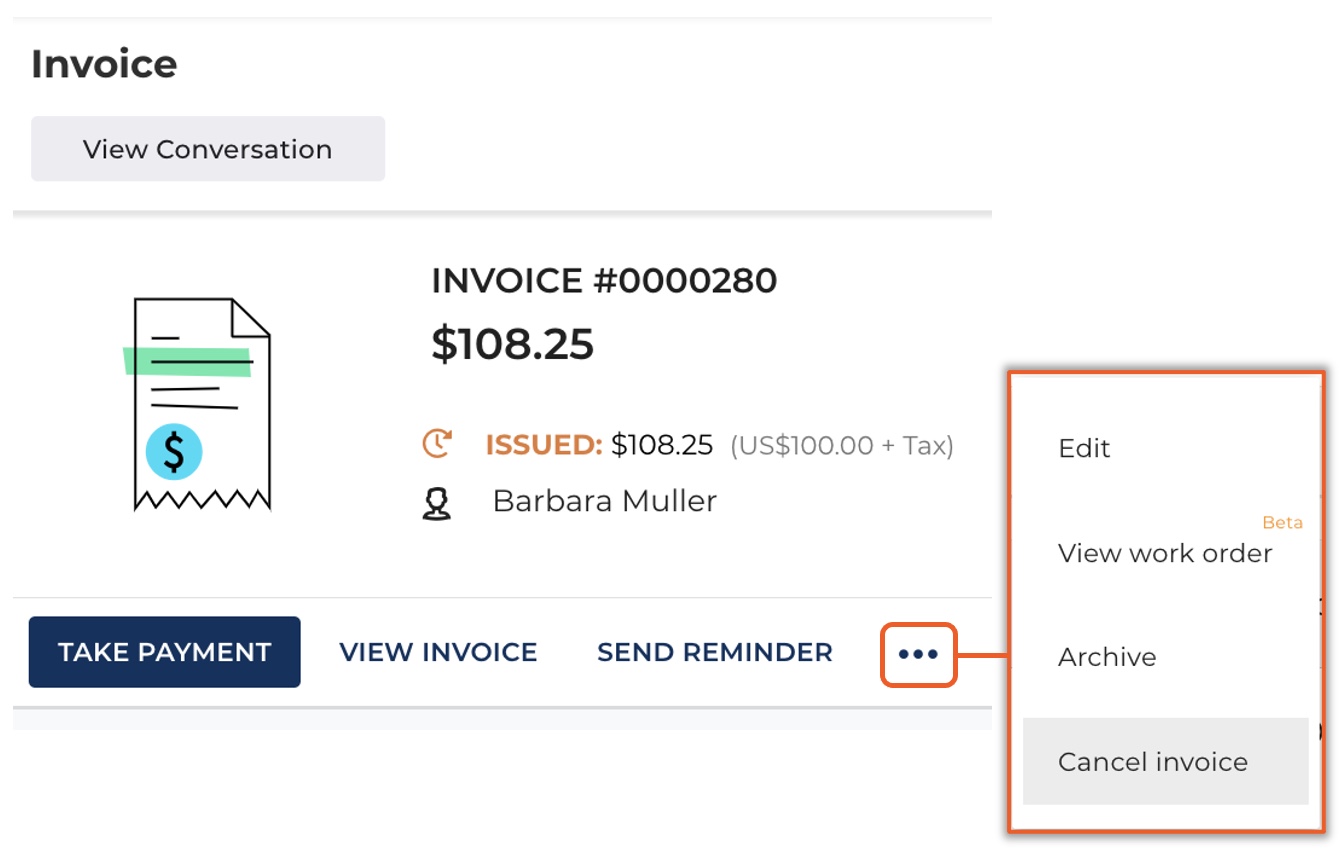Image resolution: width=1344 pixels, height=852 pixels.
Task: Select Cancel invoice in the menu
Action: point(1152,762)
